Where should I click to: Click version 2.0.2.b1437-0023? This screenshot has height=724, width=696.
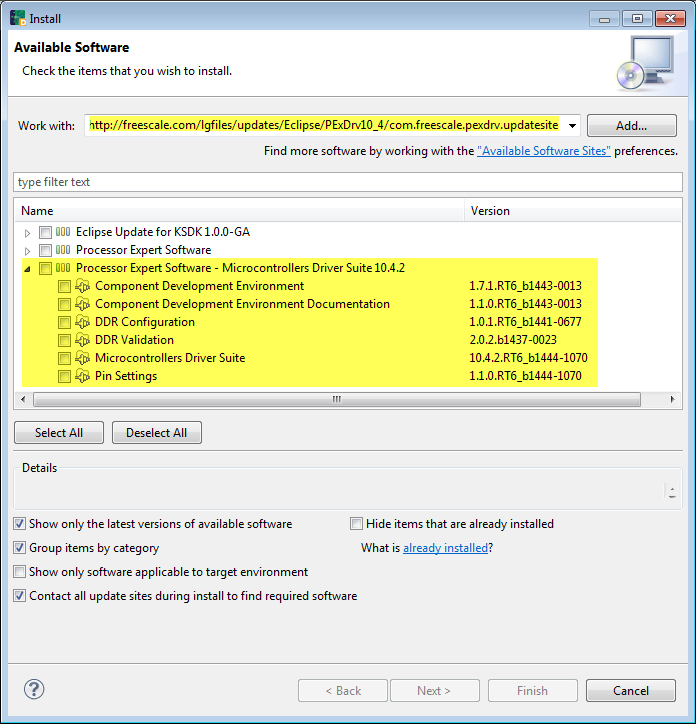pos(513,340)
